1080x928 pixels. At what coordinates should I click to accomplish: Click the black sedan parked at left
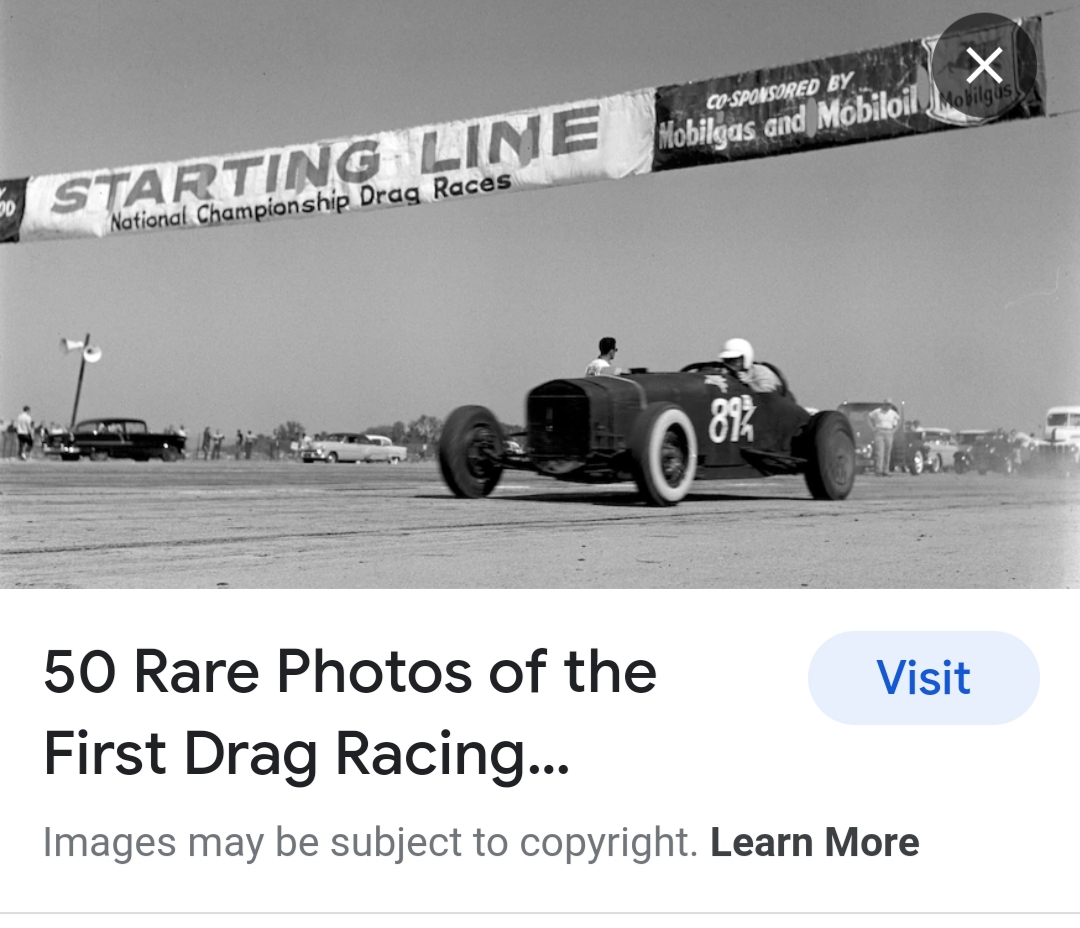114,439
